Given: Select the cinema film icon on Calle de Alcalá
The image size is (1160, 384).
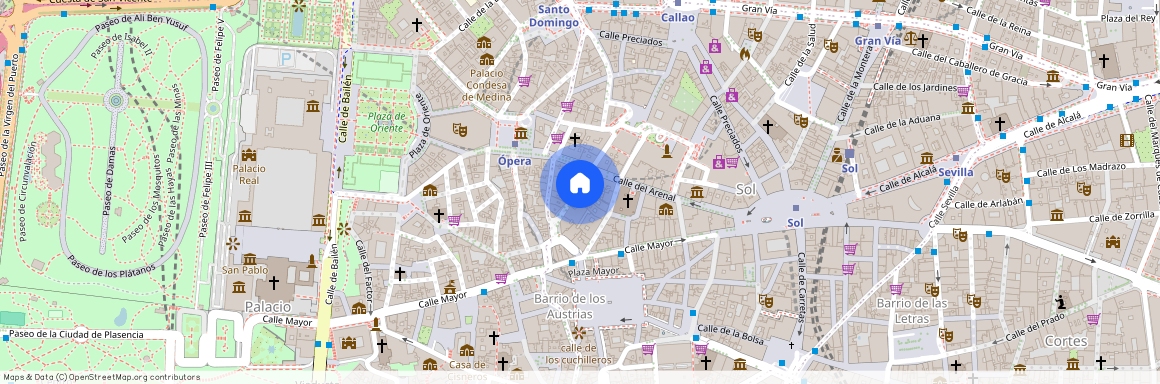Looking at the screenshot, I should (1127, 140).
